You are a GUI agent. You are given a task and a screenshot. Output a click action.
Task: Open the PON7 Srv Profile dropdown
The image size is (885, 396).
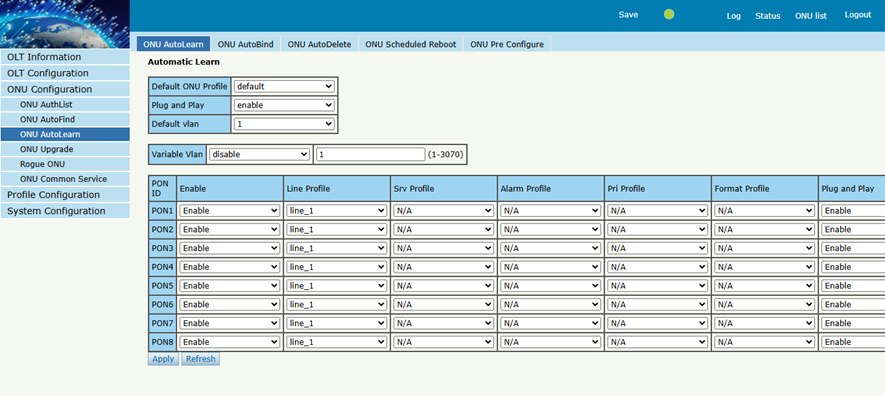tap(444, 323)
